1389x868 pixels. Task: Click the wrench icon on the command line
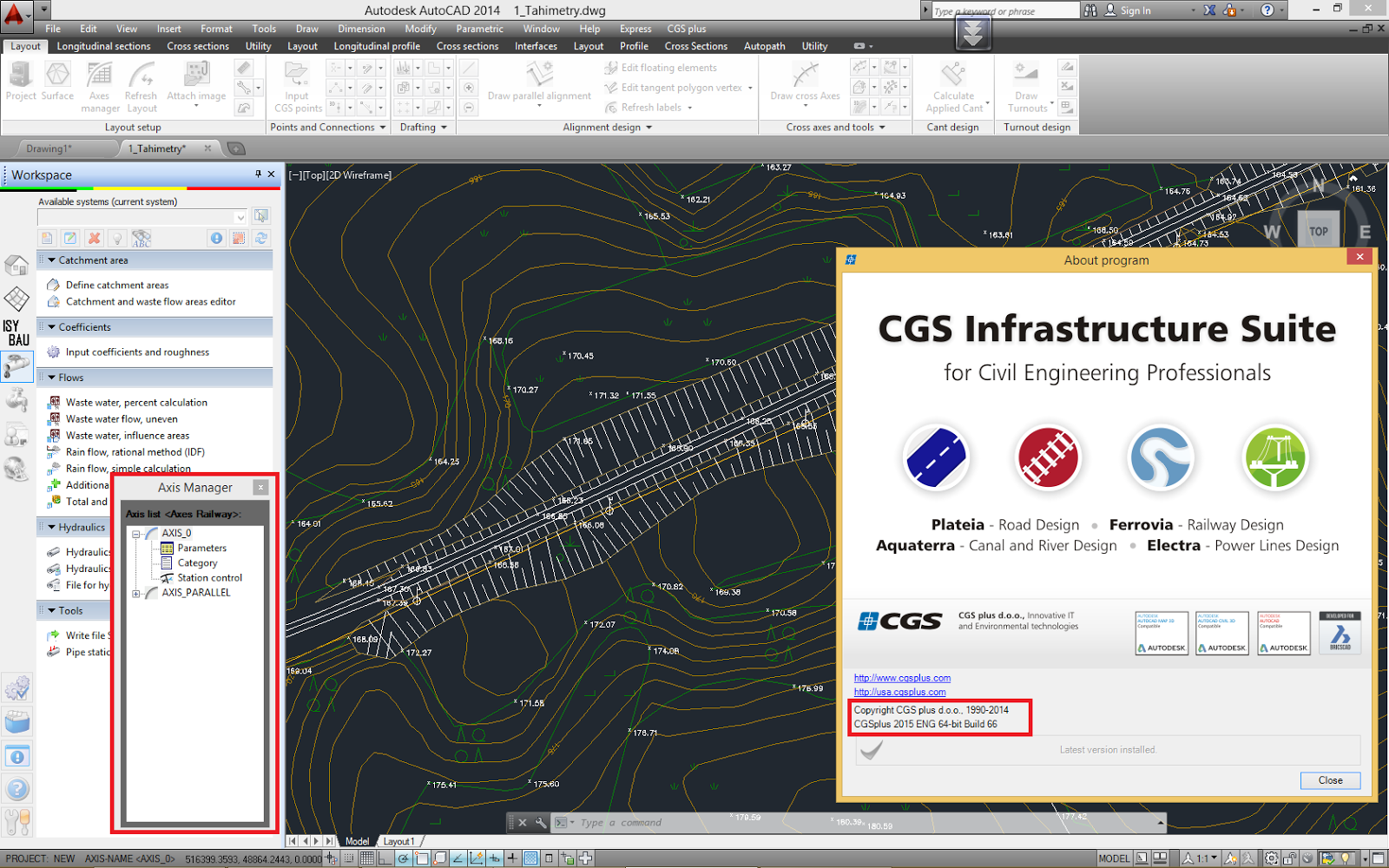point(541,822)
